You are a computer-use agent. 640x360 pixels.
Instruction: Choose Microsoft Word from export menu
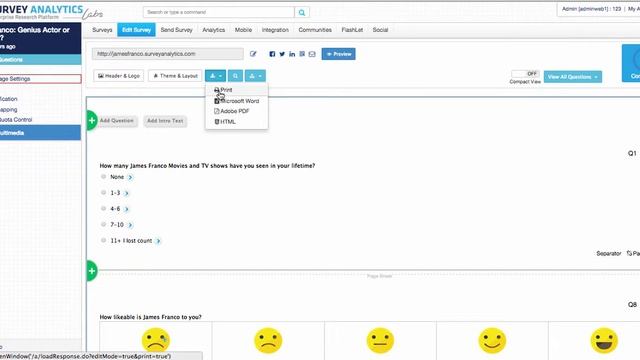click(237, 101)
